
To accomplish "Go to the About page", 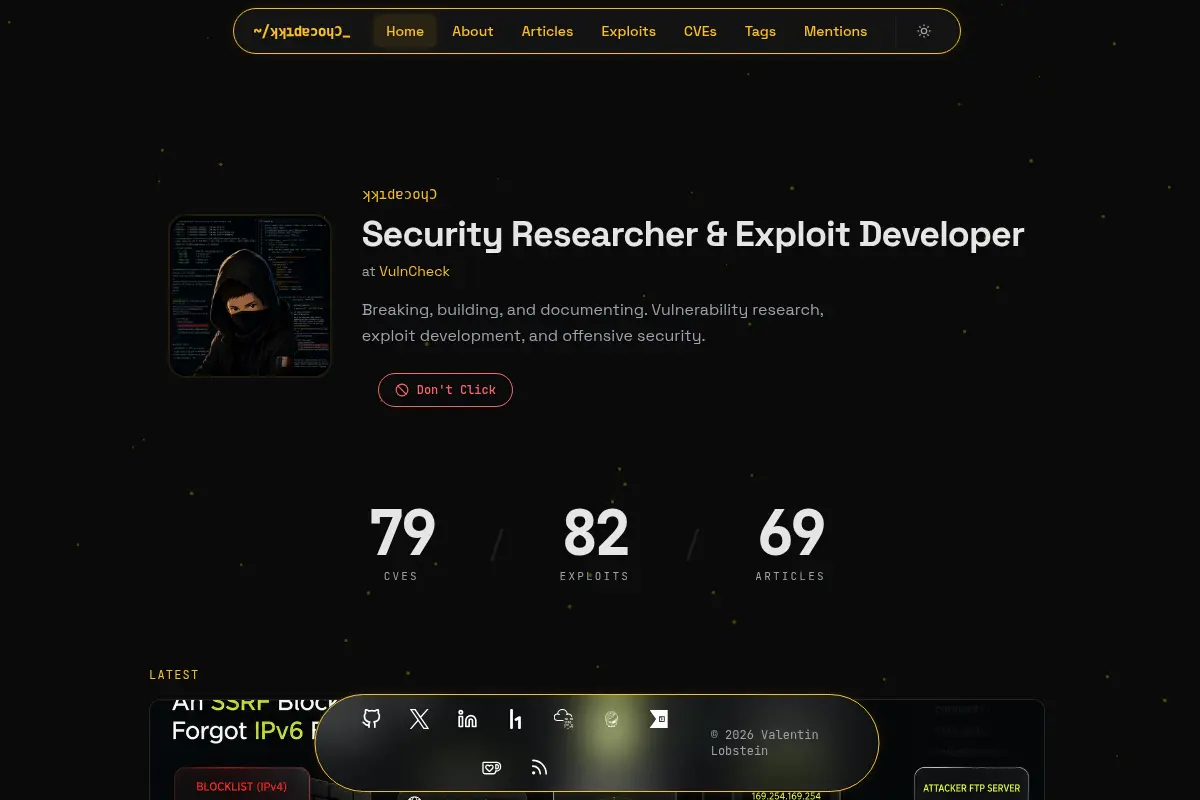I will 473,31.
